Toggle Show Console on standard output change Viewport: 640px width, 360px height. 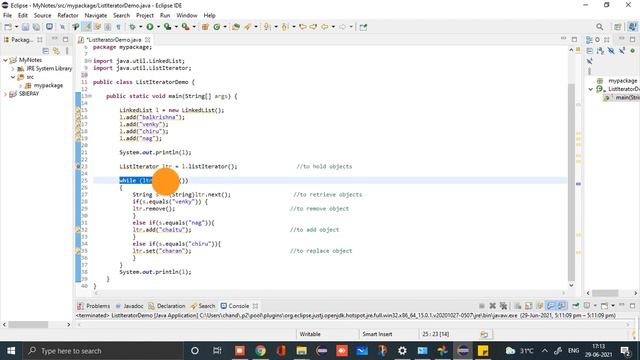tap(551, 306)
